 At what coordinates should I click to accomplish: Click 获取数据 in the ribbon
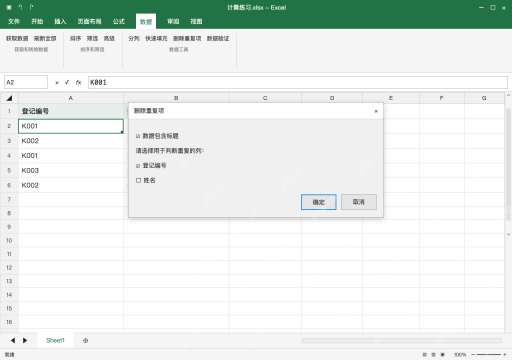(x=17, y=39)
